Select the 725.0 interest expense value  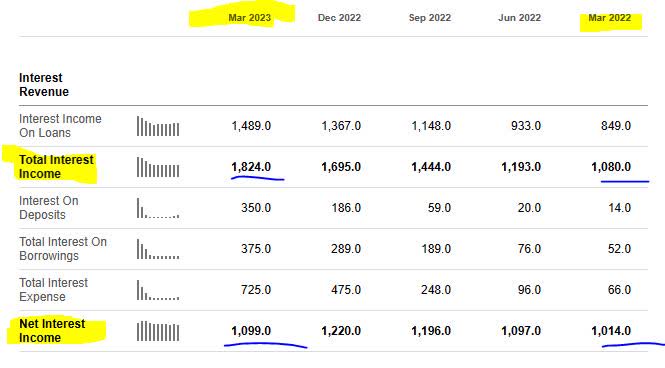(x=256, y=290)
